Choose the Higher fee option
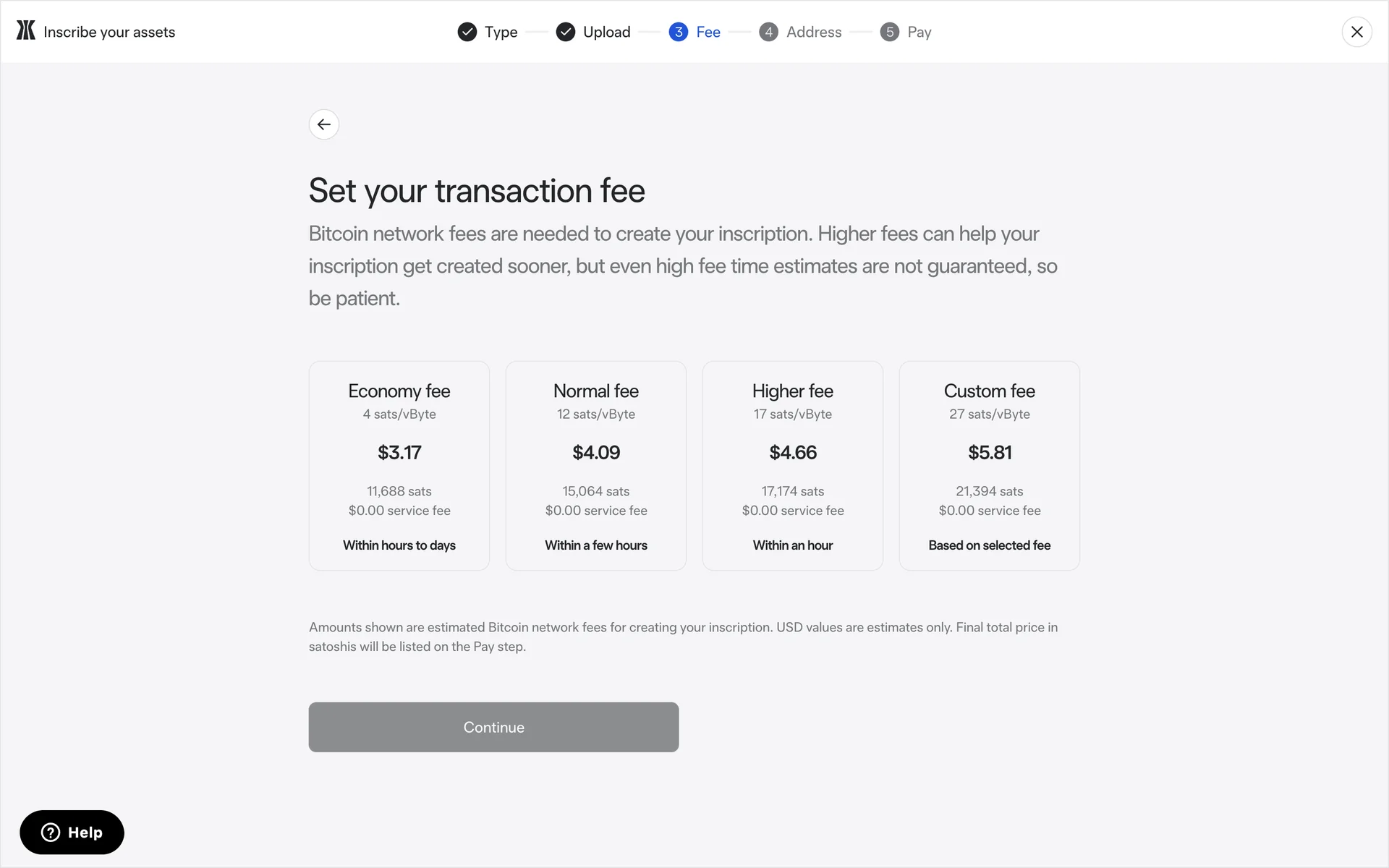1389x868 pixels. click(x=793, y=466)
